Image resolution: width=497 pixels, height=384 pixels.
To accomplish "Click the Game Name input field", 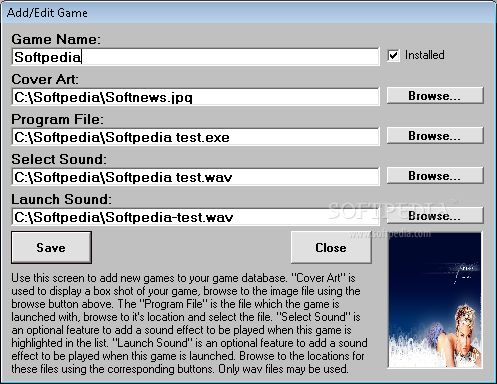I will (x=195, y=57).
